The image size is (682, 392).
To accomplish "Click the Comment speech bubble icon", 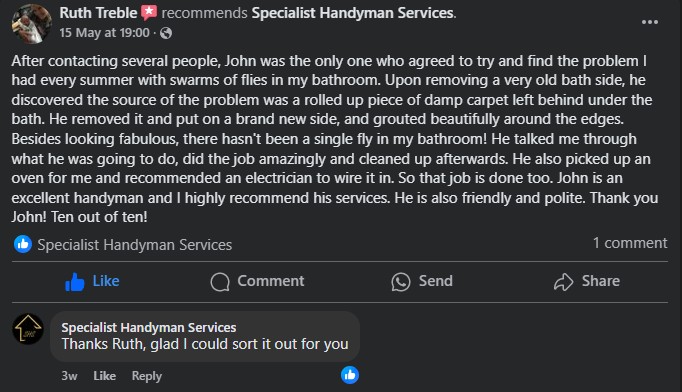I will coord(220,281).
